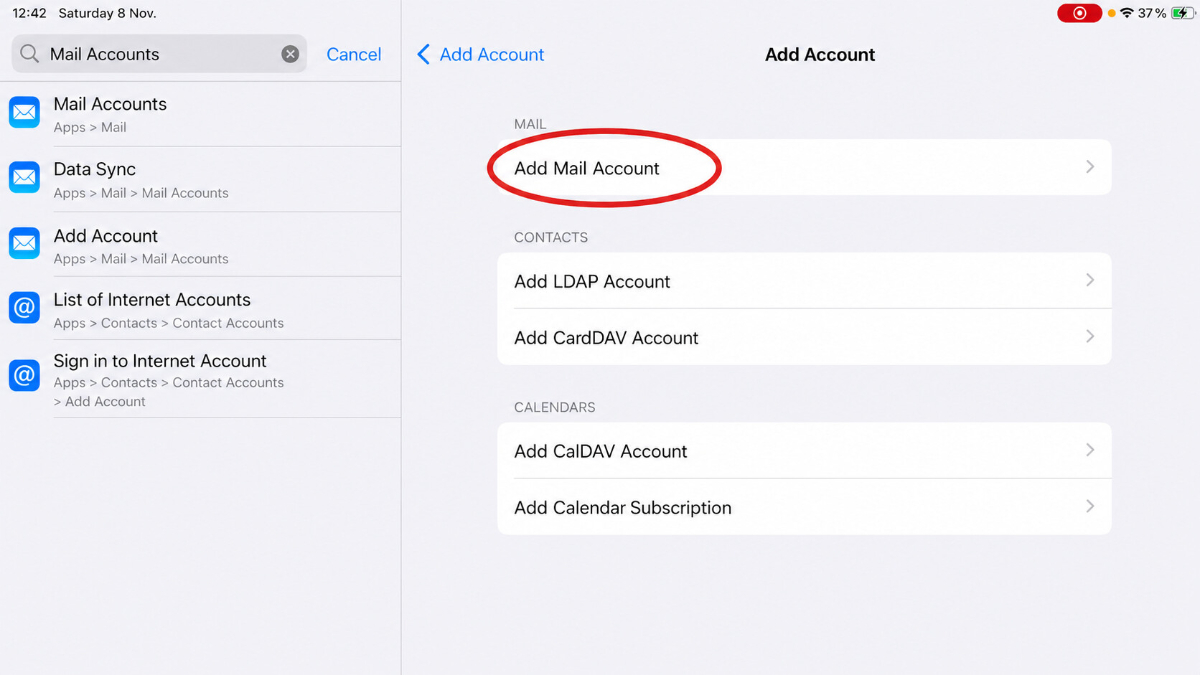The width and height of the screenshot is (1200, 675).
Task: Click the Apps > Mail > Mail Accounts path under Data Sync
Action: pos(141,193)
